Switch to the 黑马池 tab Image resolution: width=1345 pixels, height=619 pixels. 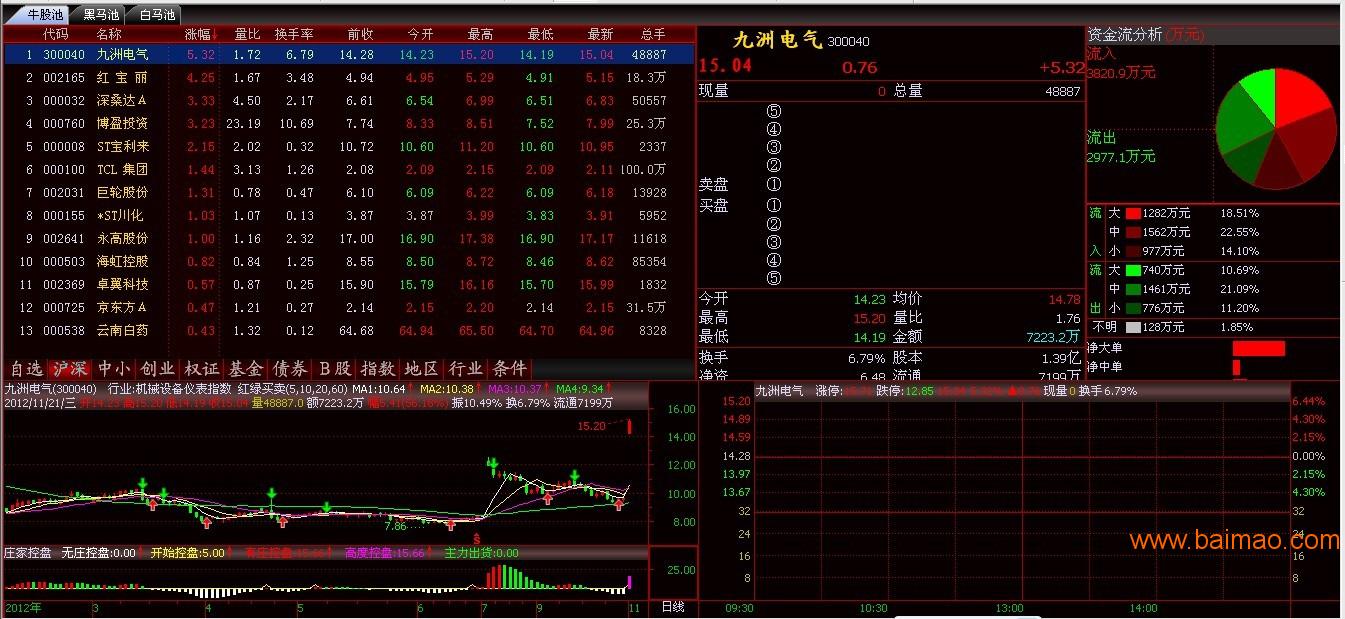click(x=101, y=14)
